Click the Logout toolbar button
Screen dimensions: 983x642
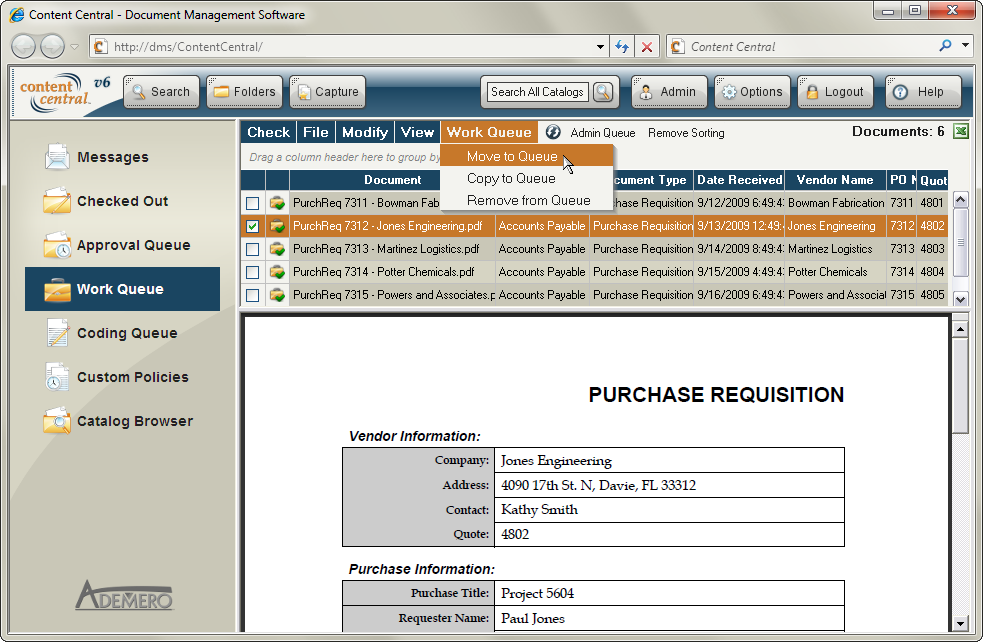tap(835, 92)
